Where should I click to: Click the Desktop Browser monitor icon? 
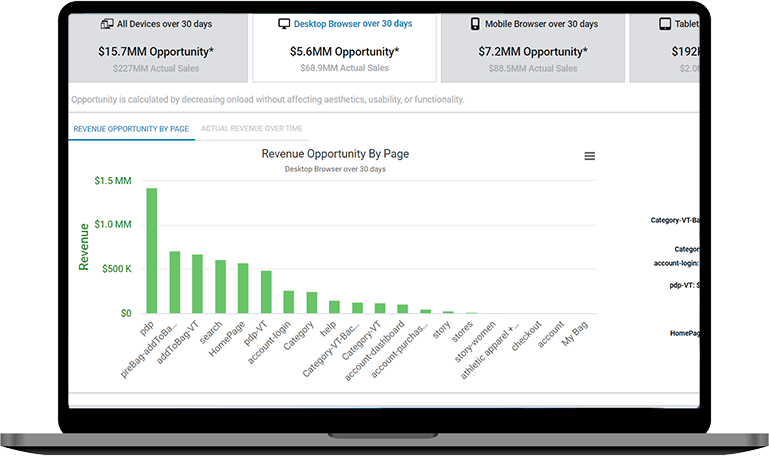pos(284,24)
